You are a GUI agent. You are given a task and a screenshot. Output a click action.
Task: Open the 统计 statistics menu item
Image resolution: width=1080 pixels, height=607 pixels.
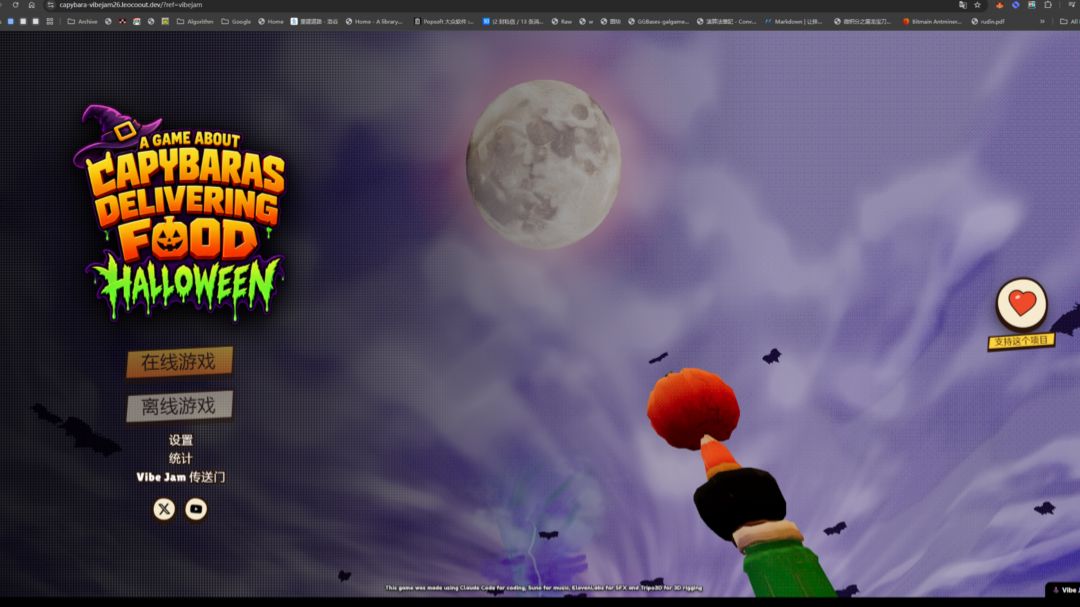[x=180, y=458]
